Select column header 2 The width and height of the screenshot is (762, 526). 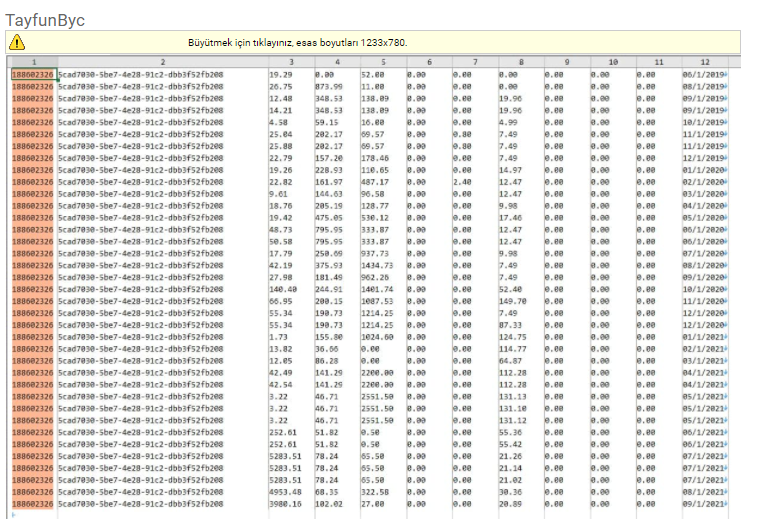coord(163,62)
